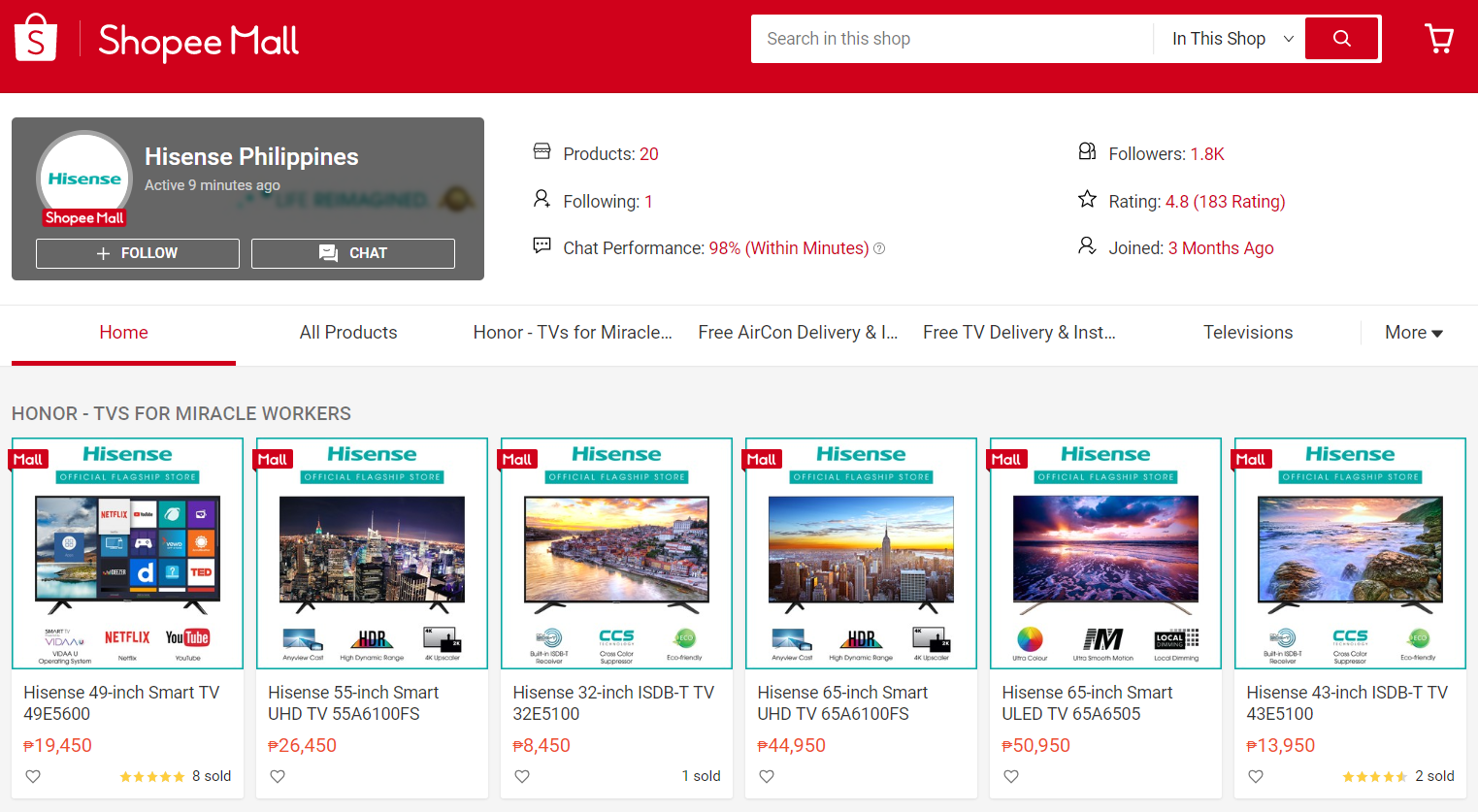Like the Hisense 49-inch Smart TV heart
Viewport: 1478px width, 812px height.
(x=33, y=776)
